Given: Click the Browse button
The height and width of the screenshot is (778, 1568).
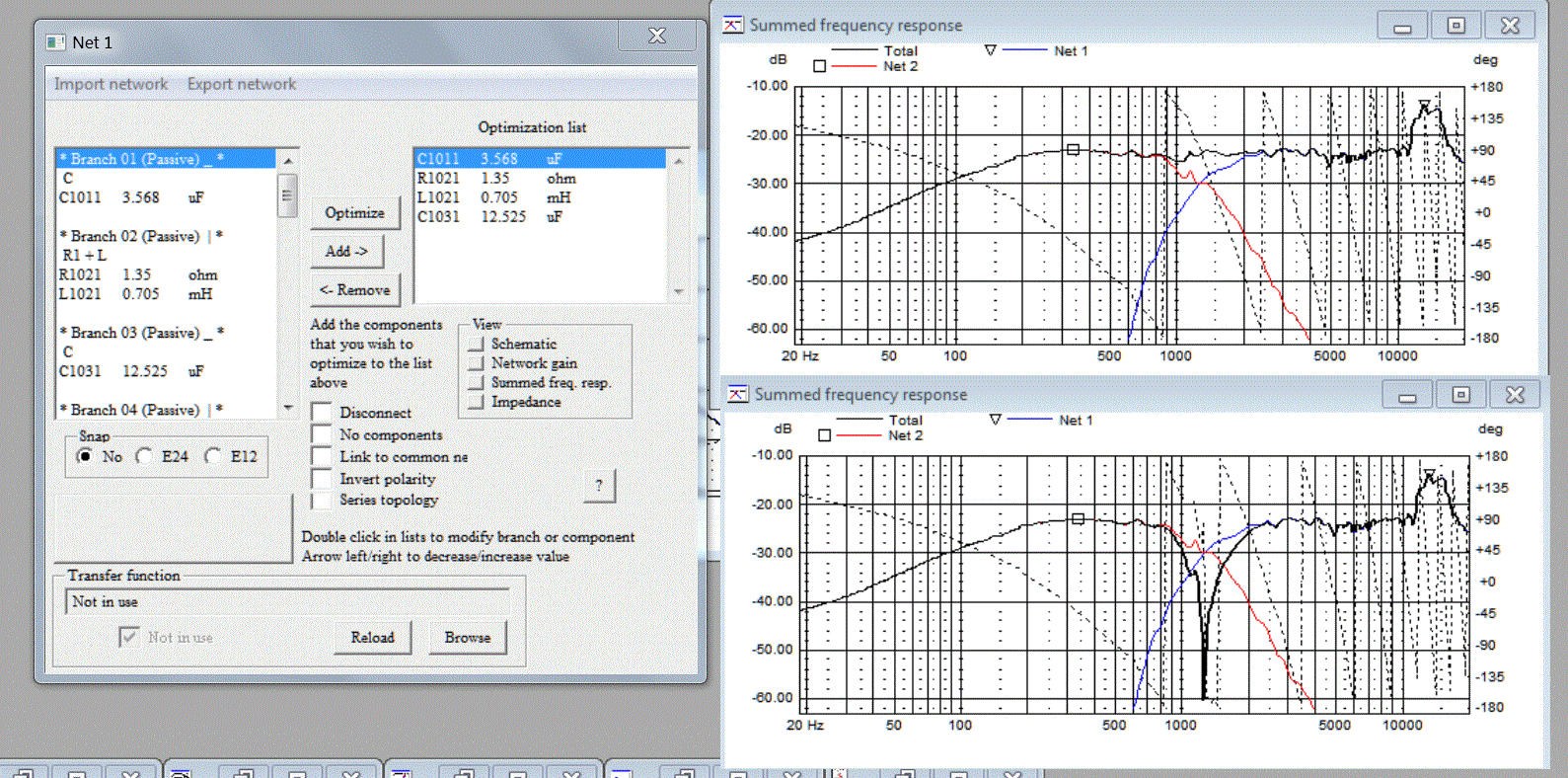Looking at the screenshot, I should click(x=468, y=638).
